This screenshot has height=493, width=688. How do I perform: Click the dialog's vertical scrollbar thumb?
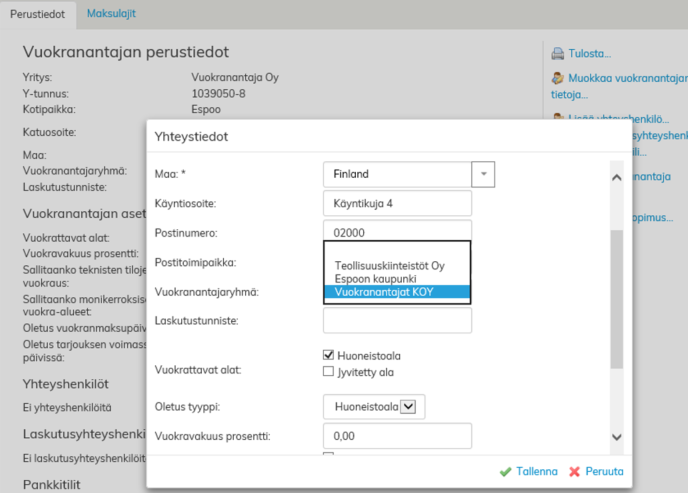point(616,300)
